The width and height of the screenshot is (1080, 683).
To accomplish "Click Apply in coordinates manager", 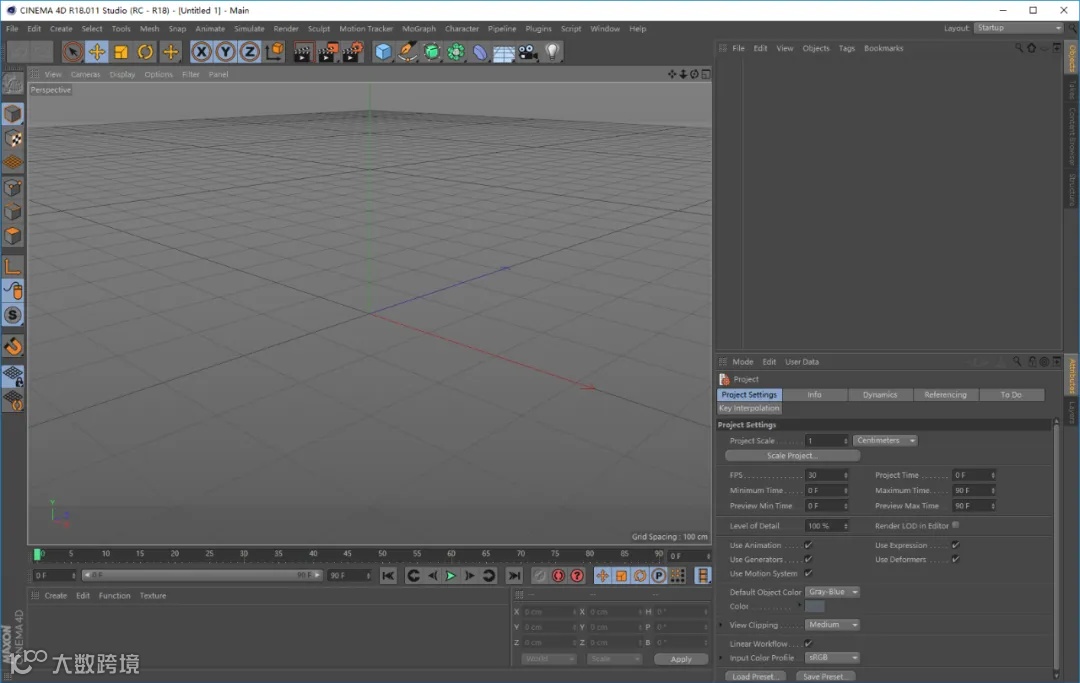I will [x=681, y=660].
